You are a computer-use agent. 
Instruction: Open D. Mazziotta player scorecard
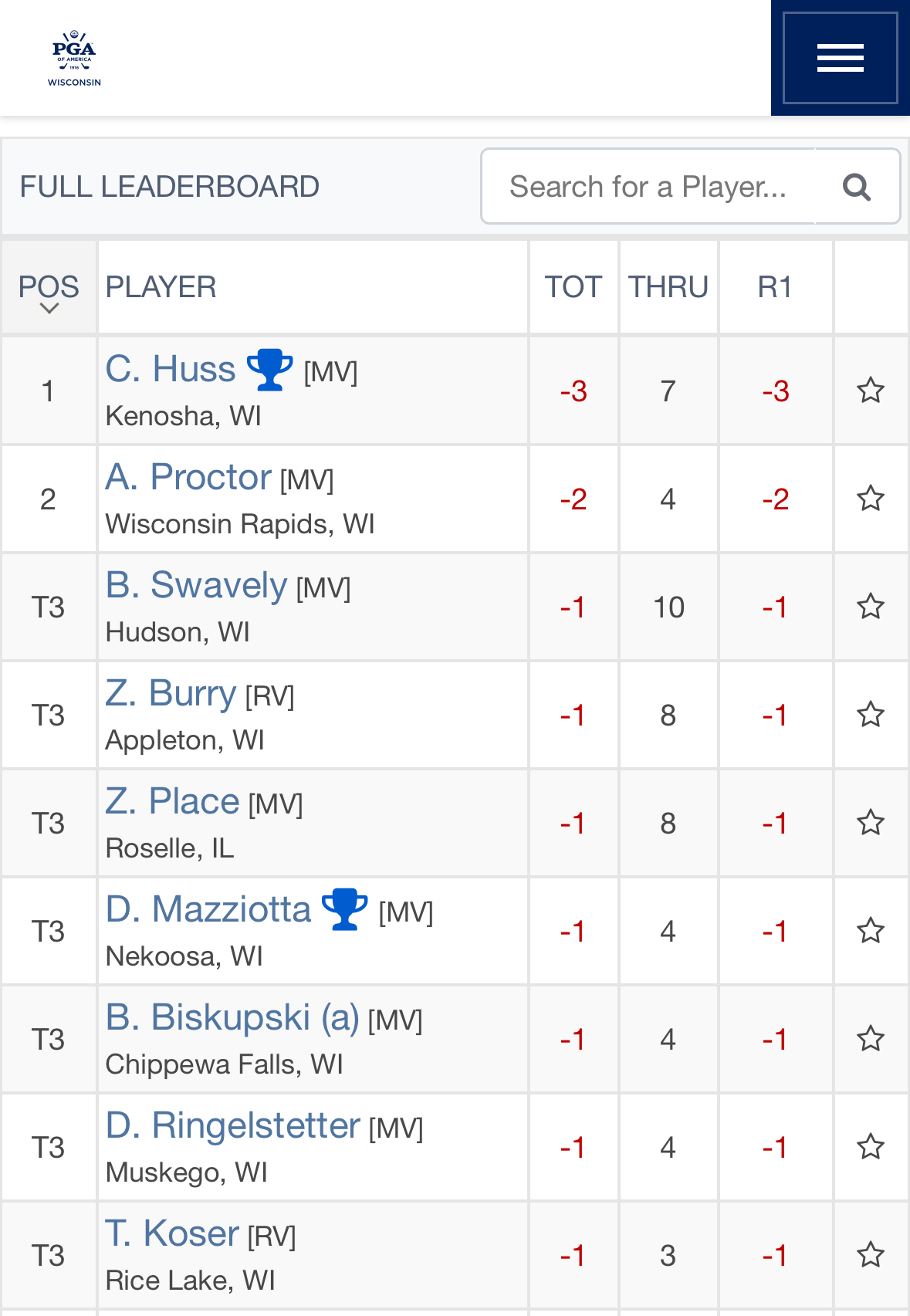pos(208,909)
